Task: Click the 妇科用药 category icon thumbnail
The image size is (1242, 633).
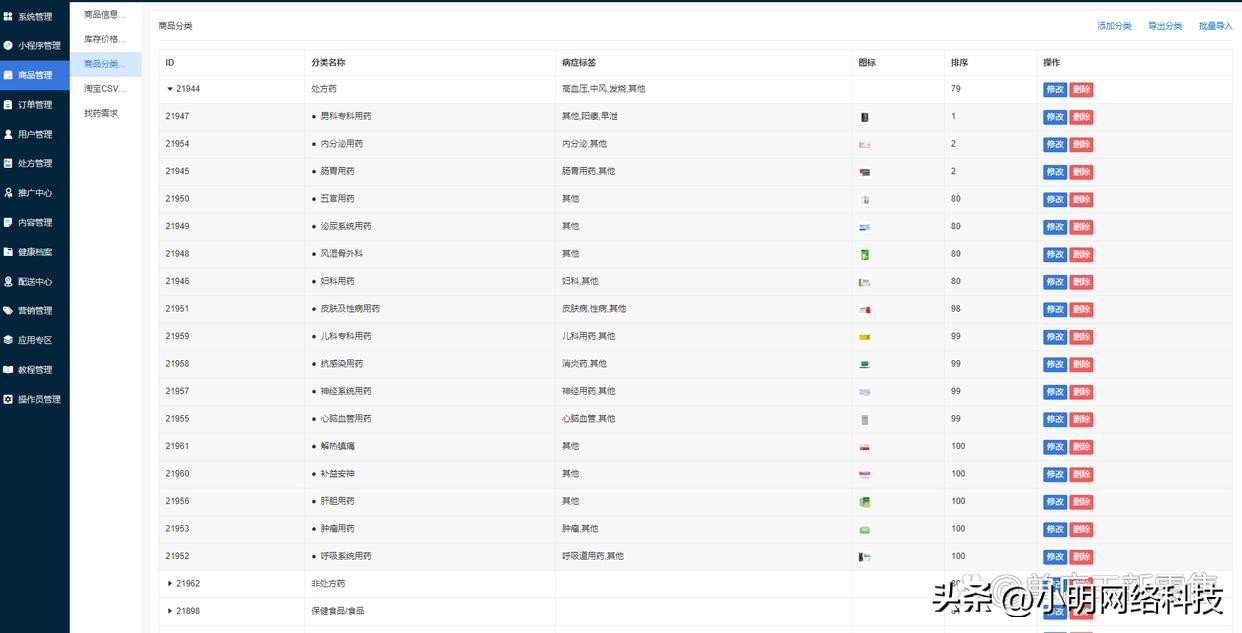Action: (863, 281)
